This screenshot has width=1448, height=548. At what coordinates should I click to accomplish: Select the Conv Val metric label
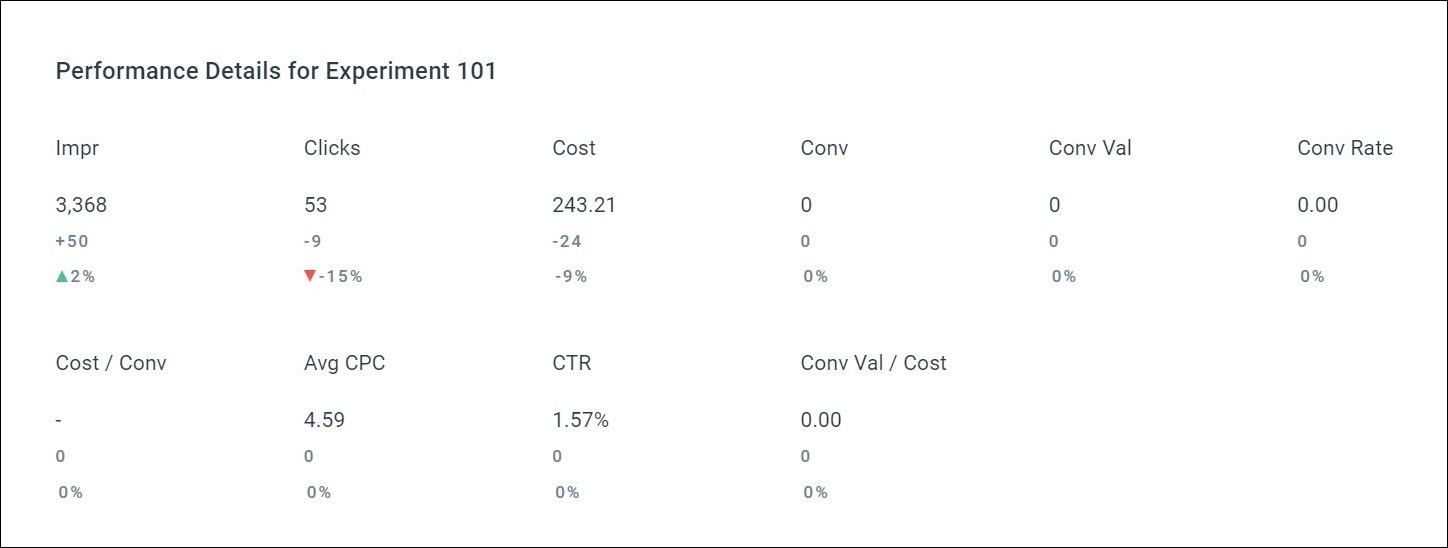(x=1090, y=148)
